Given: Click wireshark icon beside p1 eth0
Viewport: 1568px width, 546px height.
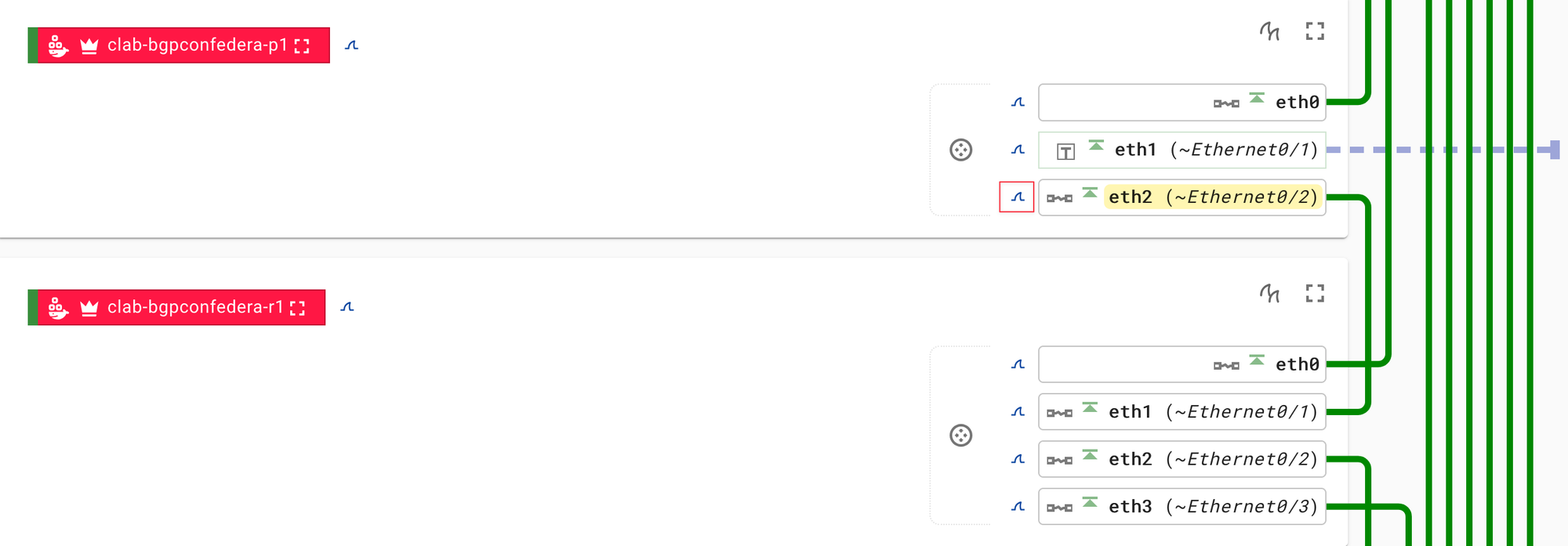Looking at the screenshot, I should (1018, 103).
